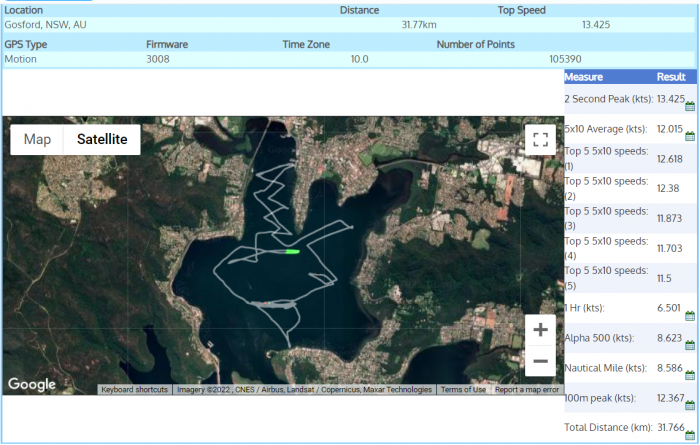Image resolution: width=700 pixels, height=445 pixels.
Task: Select the location text Gosford, NSW, AU
Action: [x=45, y=25]
